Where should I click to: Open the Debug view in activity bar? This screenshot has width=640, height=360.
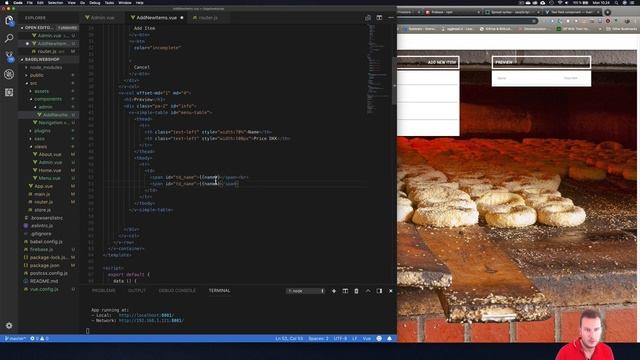9,74
